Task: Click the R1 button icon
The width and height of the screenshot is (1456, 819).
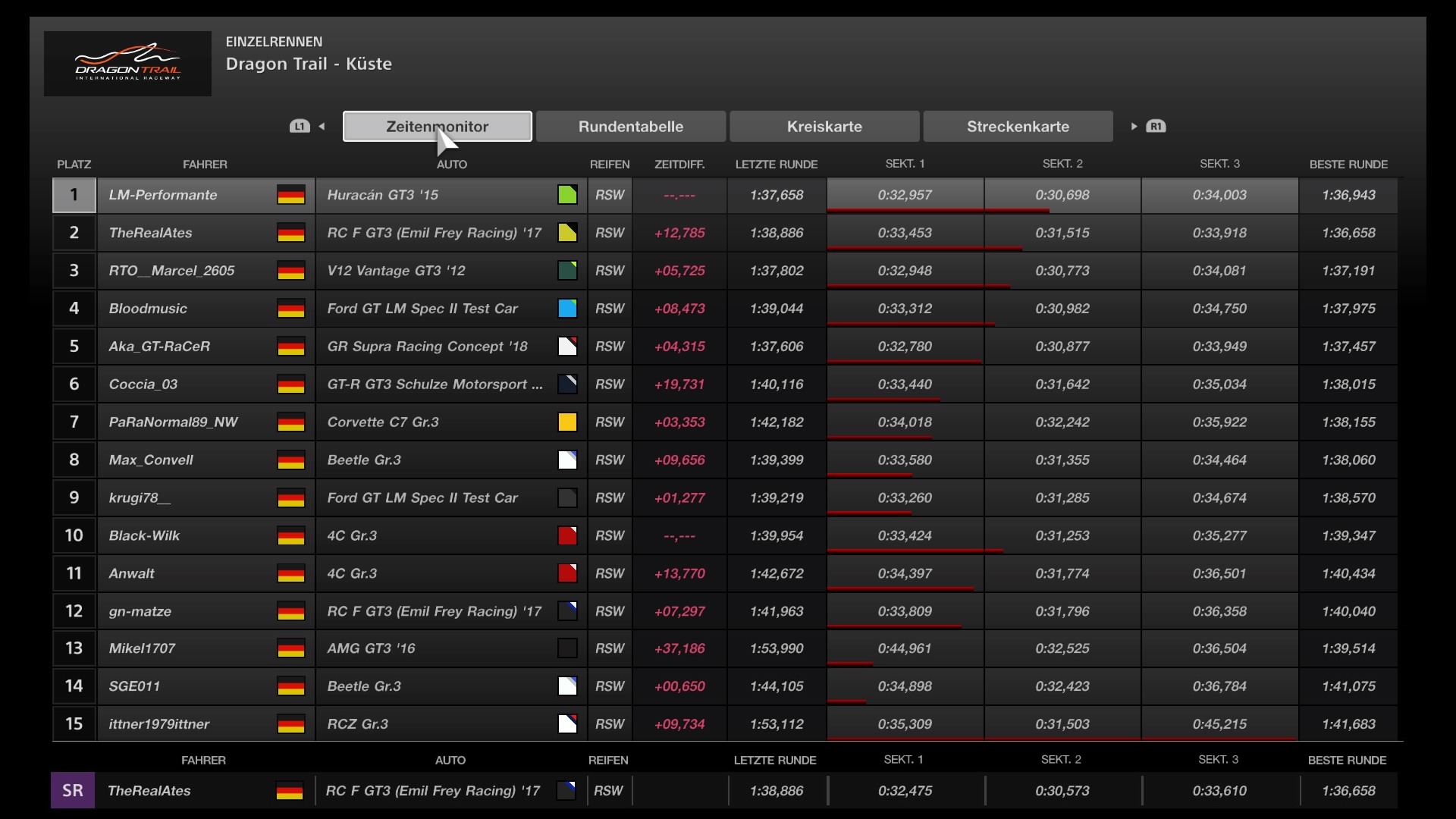Action: tap(1156, 127)
